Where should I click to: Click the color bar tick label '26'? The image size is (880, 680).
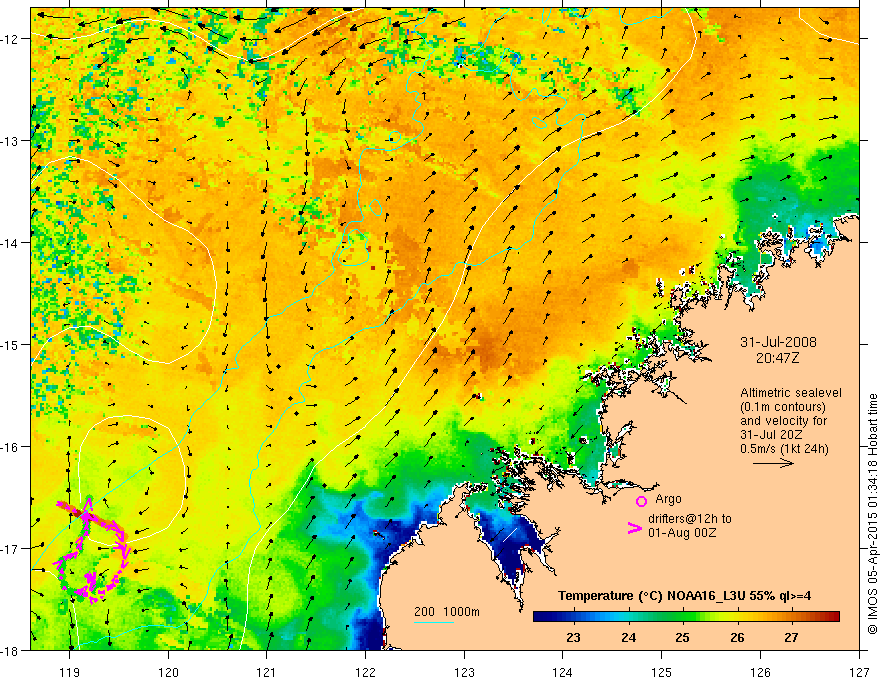coord(737,638)
